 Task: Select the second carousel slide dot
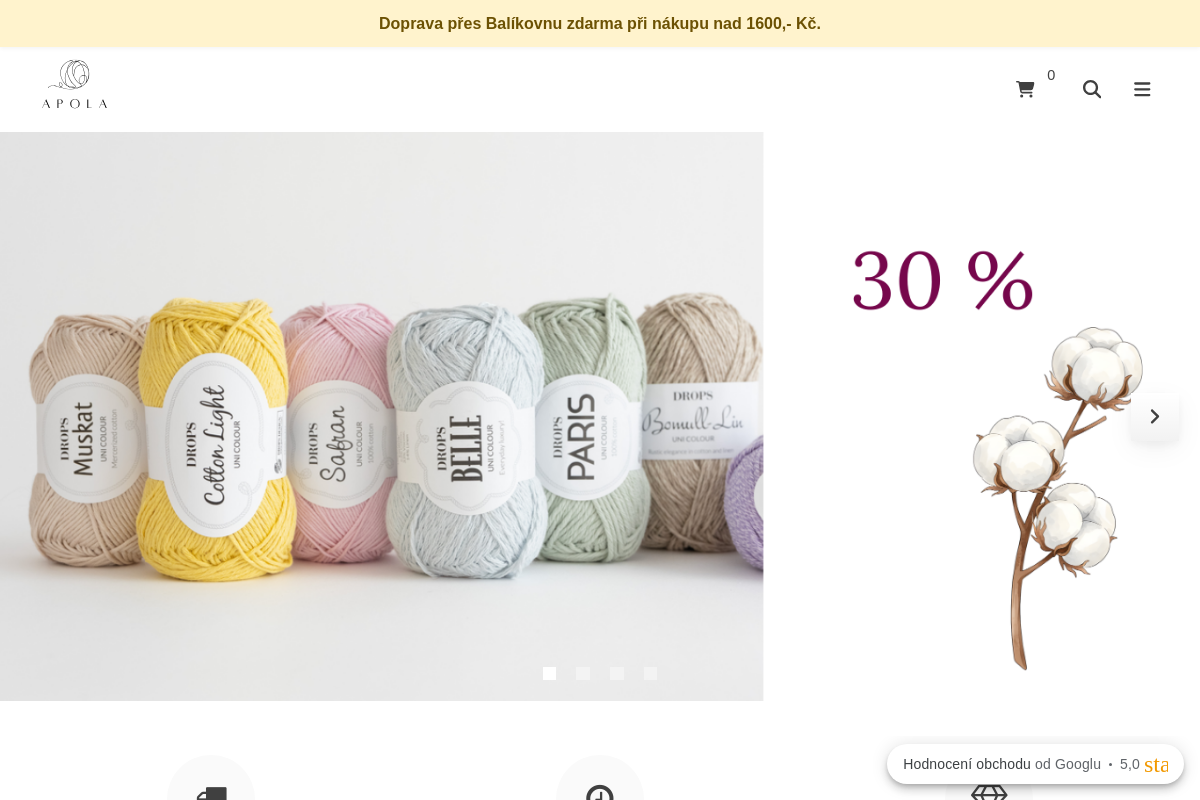coord(583,674)
